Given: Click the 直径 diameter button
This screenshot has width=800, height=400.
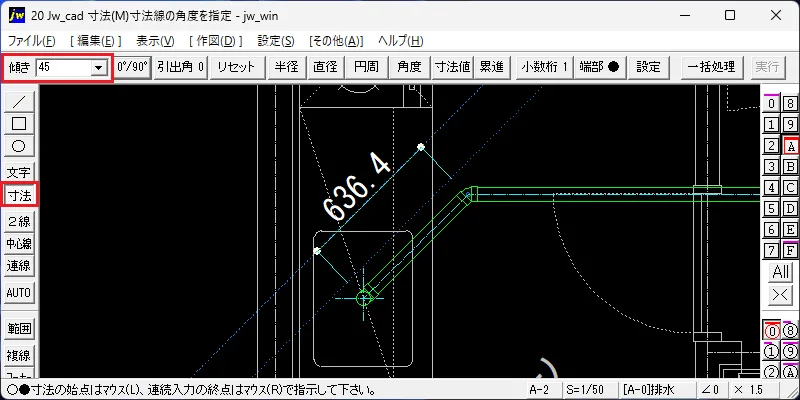Looking at the screenshot, I should coord(326,67).
